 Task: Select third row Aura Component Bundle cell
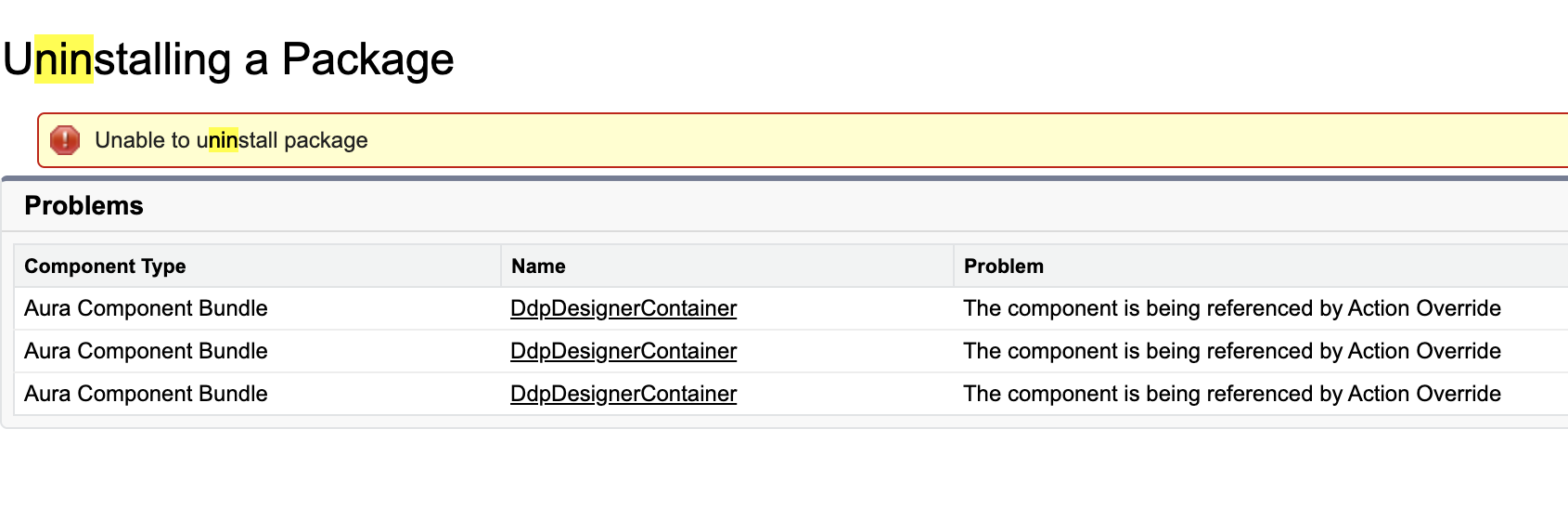point(146,394)
